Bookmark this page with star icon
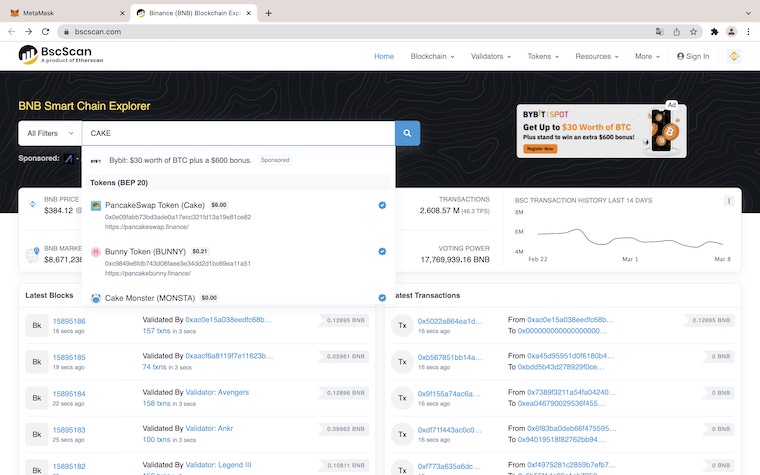 click(x=695, y=31)
